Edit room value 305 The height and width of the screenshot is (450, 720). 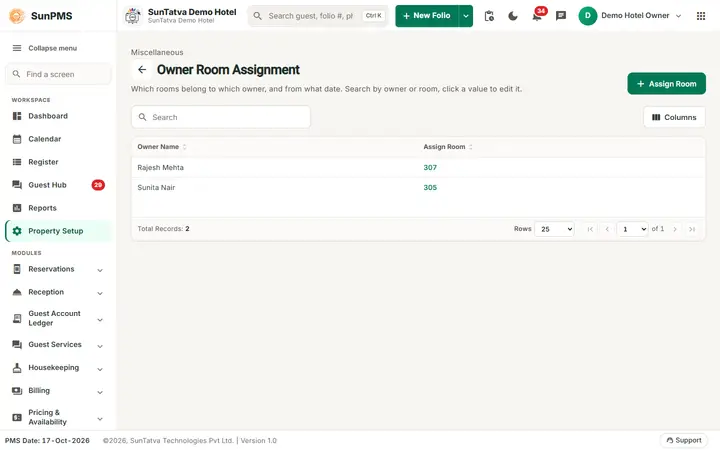(x=430, y=187)
